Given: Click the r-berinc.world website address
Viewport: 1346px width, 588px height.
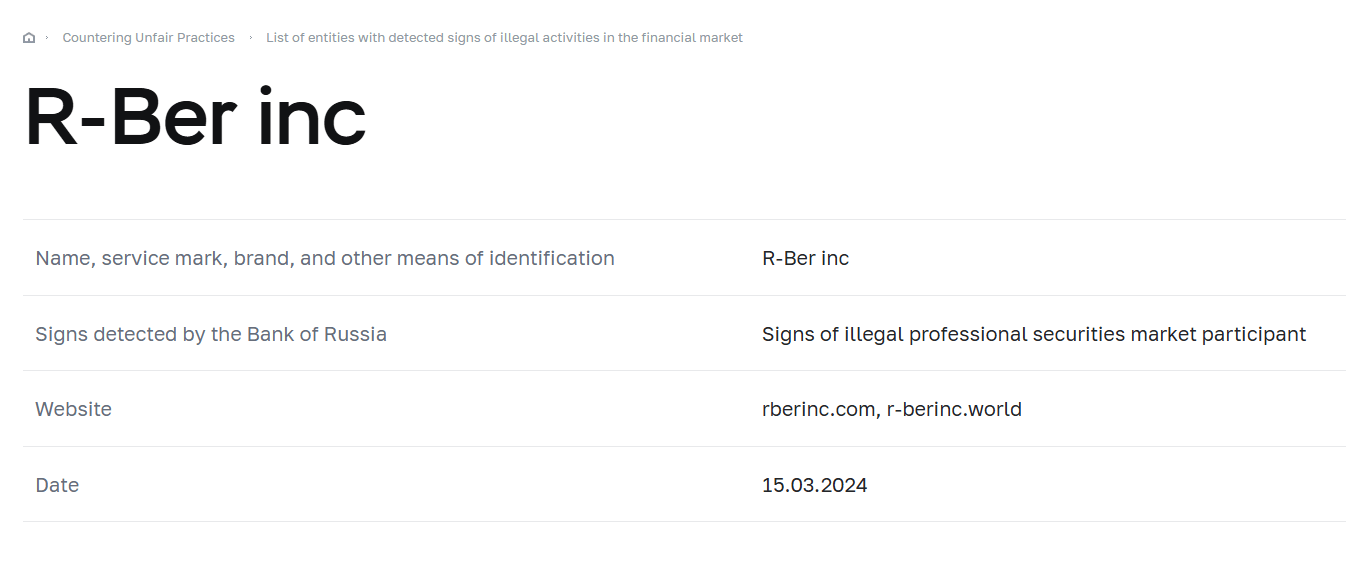Looking at the screenshot, I should (954, 409).
